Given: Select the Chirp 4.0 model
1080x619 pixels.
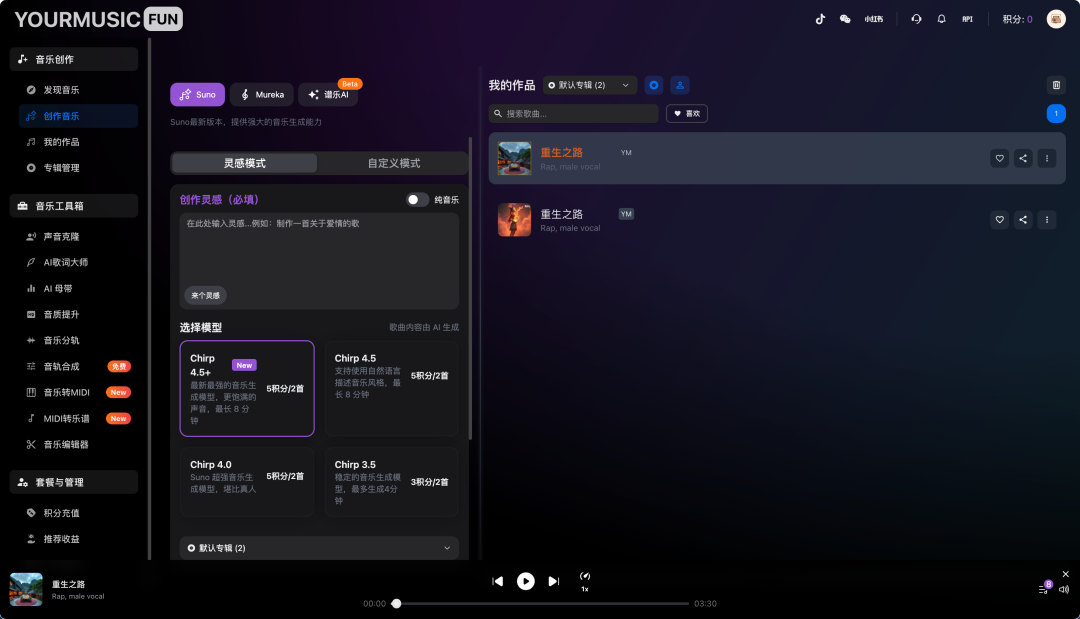Looking at the screenshot, I should pos(247,482).
